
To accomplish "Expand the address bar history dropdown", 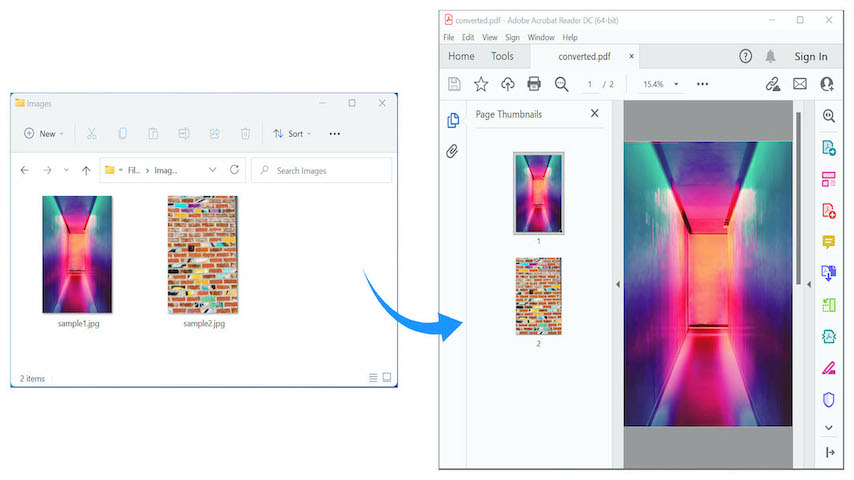I will [212, 170].
